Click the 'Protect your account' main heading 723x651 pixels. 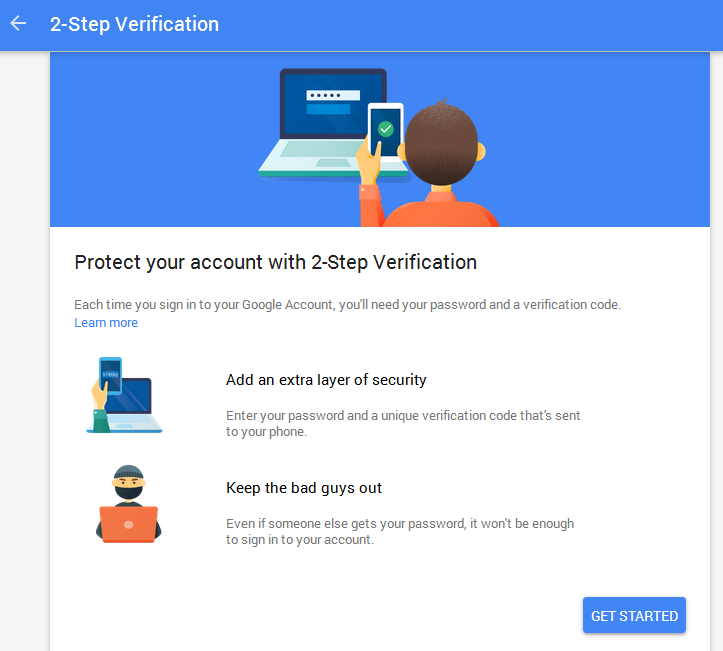(276, 262)
